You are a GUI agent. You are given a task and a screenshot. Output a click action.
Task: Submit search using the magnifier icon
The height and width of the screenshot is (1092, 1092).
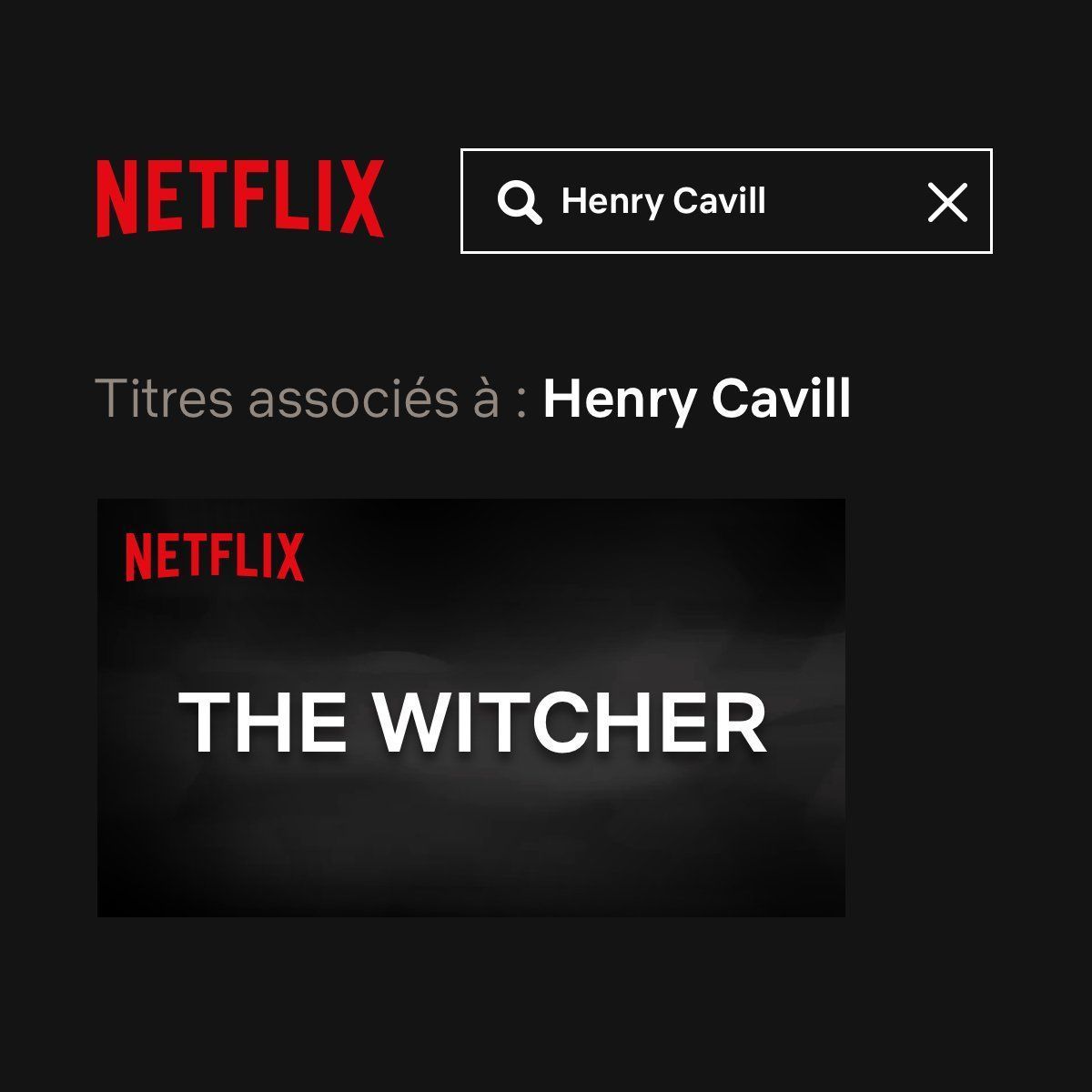(520, 201)
